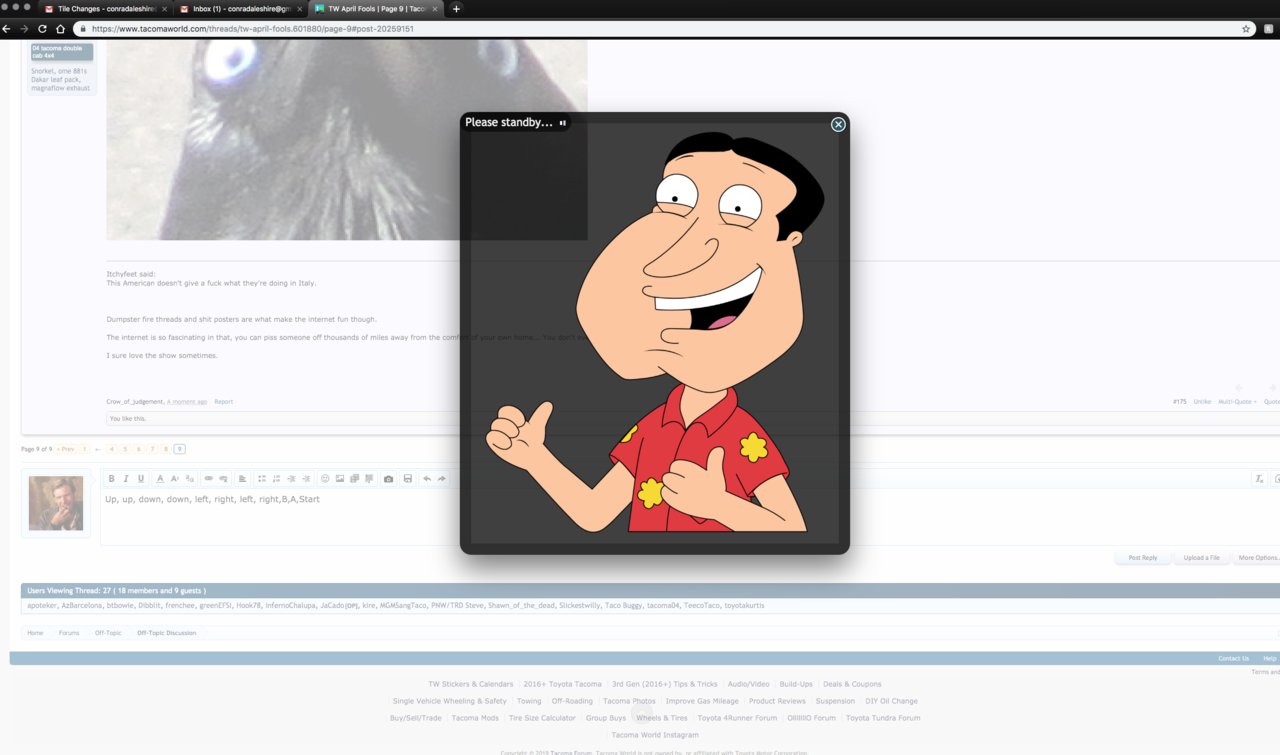
Task: Outdent the text in editor
Action: [291, 479]
